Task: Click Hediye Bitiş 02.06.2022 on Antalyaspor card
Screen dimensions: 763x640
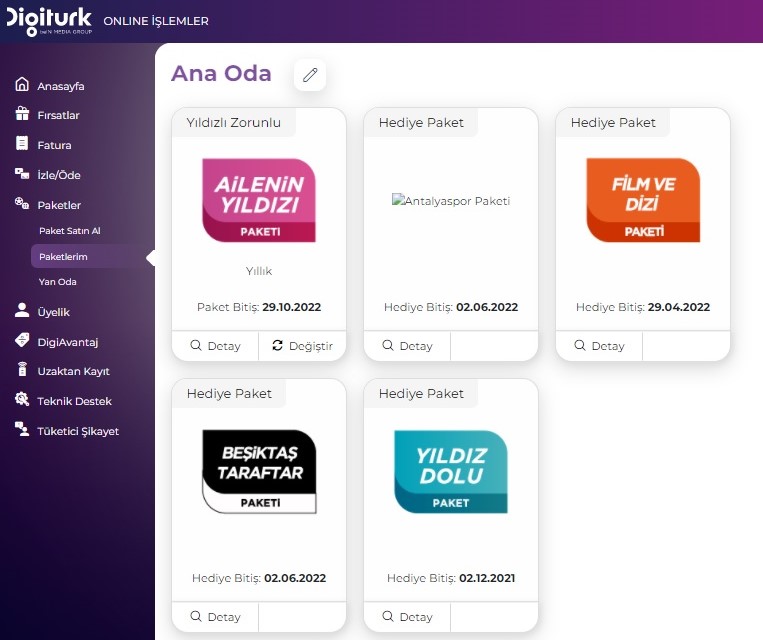Action: pos(451,307)
